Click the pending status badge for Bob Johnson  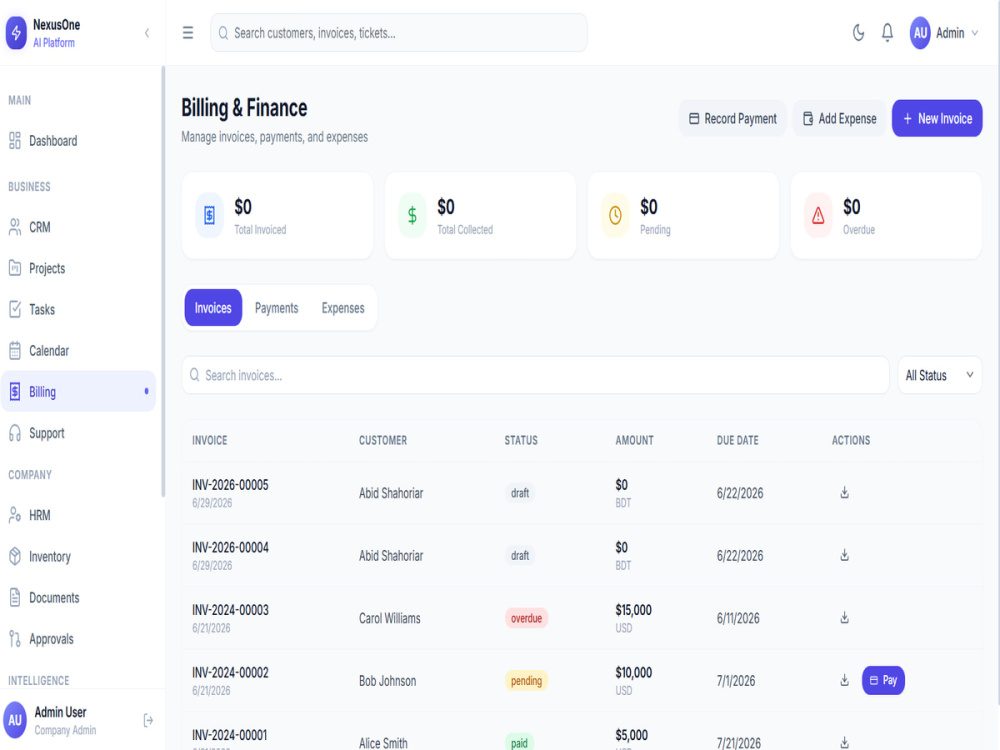526,680
